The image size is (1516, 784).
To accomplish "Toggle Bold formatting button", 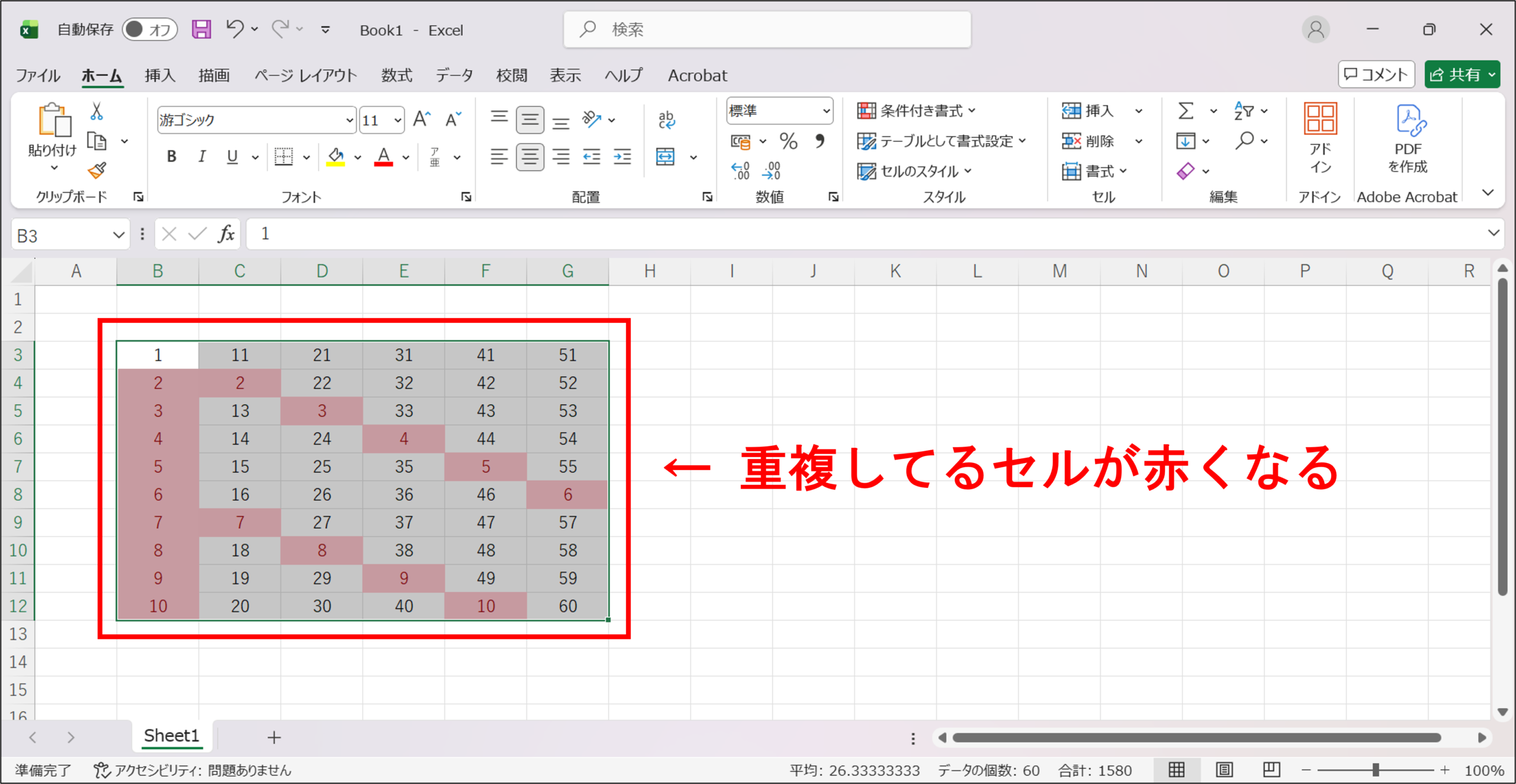I will click(171, 156).
